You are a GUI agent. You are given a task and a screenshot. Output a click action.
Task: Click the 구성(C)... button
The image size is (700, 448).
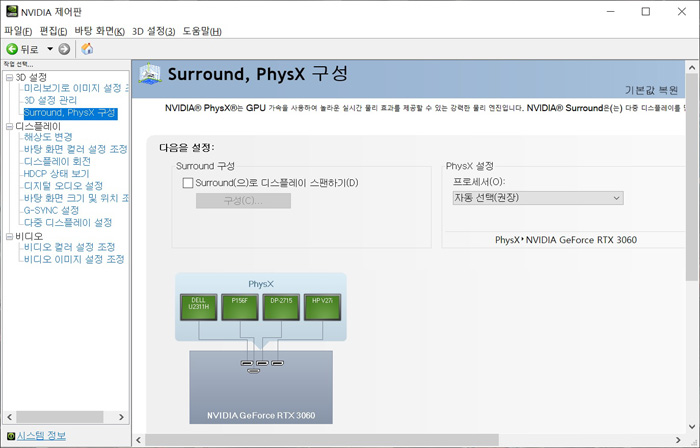coord(243,201)
